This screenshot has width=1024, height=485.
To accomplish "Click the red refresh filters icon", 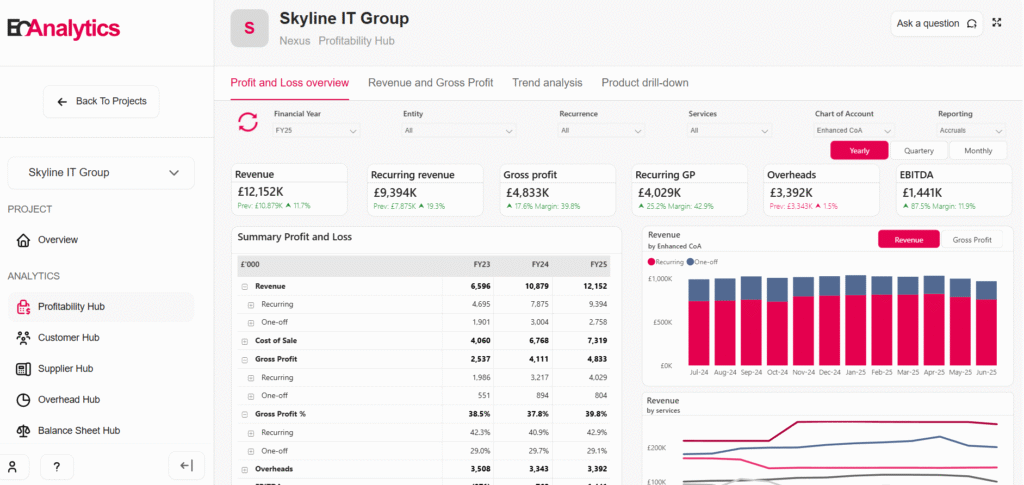I will pyautogui.click(x=247, y=123).
